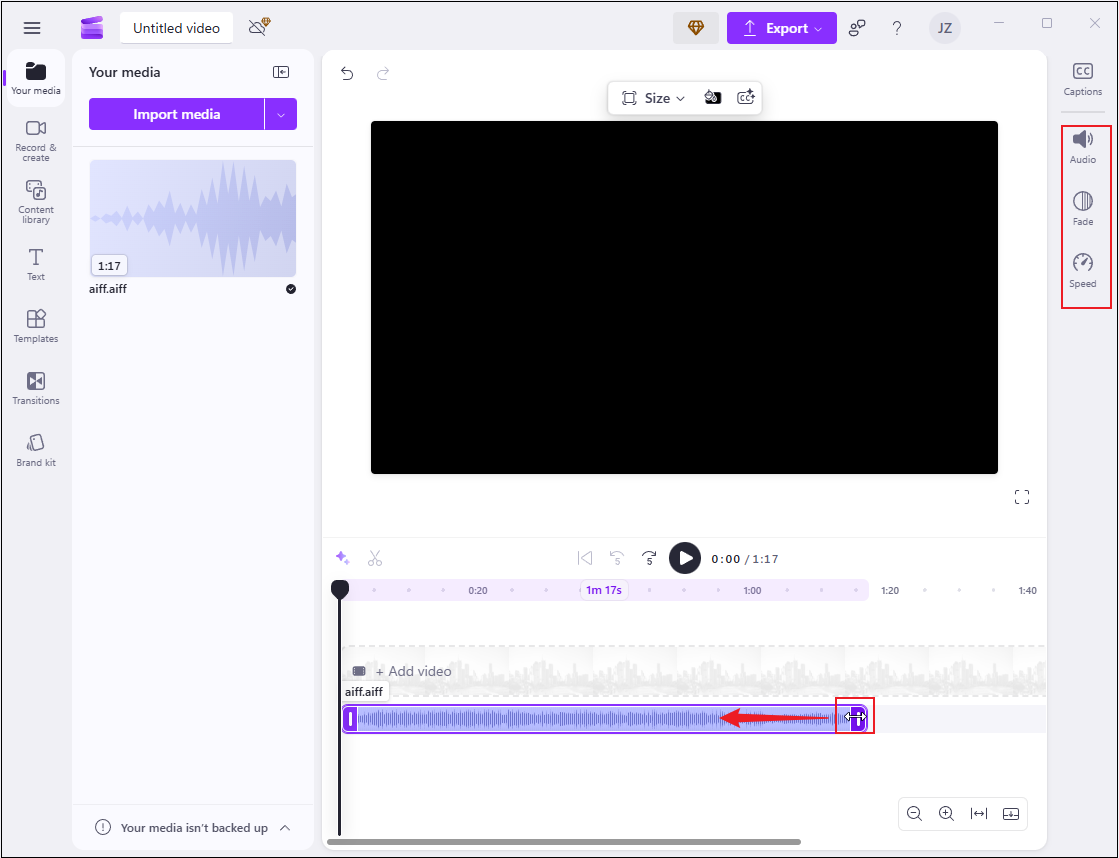This screenshot has width=1119, height=858.
Task: Open the Fade settings panel
Action: pos(1083,209)
